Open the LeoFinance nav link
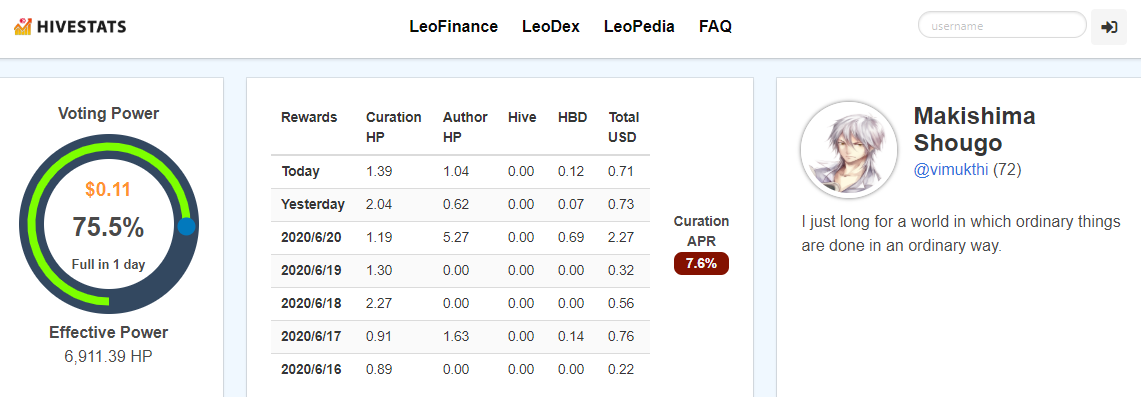The image size is (1141, 397). click(x=453, y=27)
